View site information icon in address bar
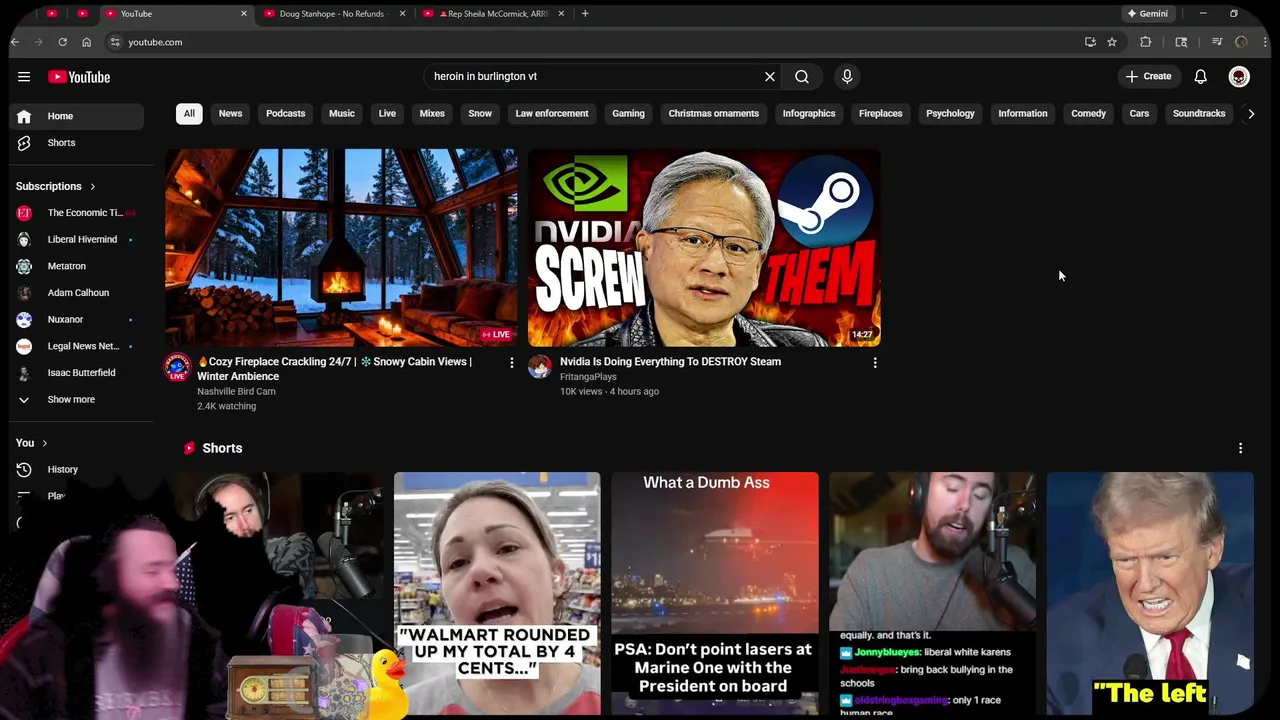Screen dimensions: 1280x720 (115, 42)
